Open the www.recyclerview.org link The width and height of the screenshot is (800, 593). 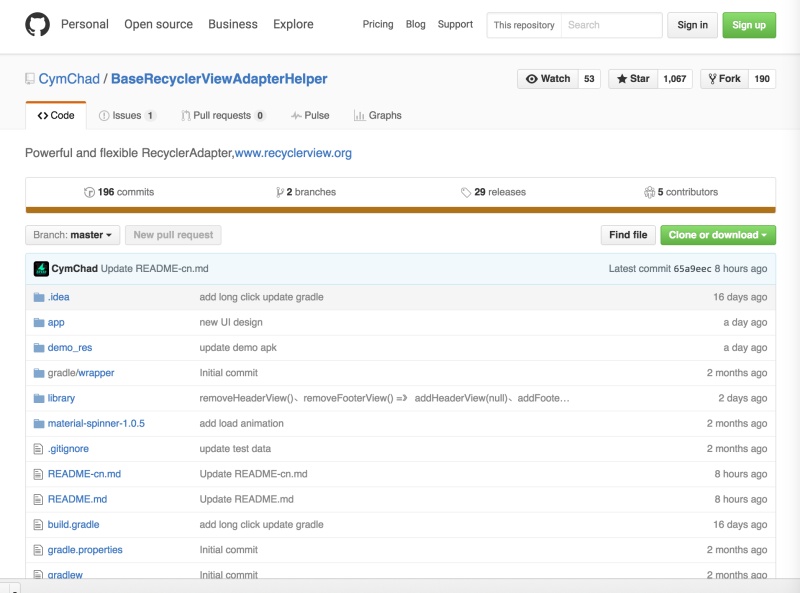pos(293,153)
